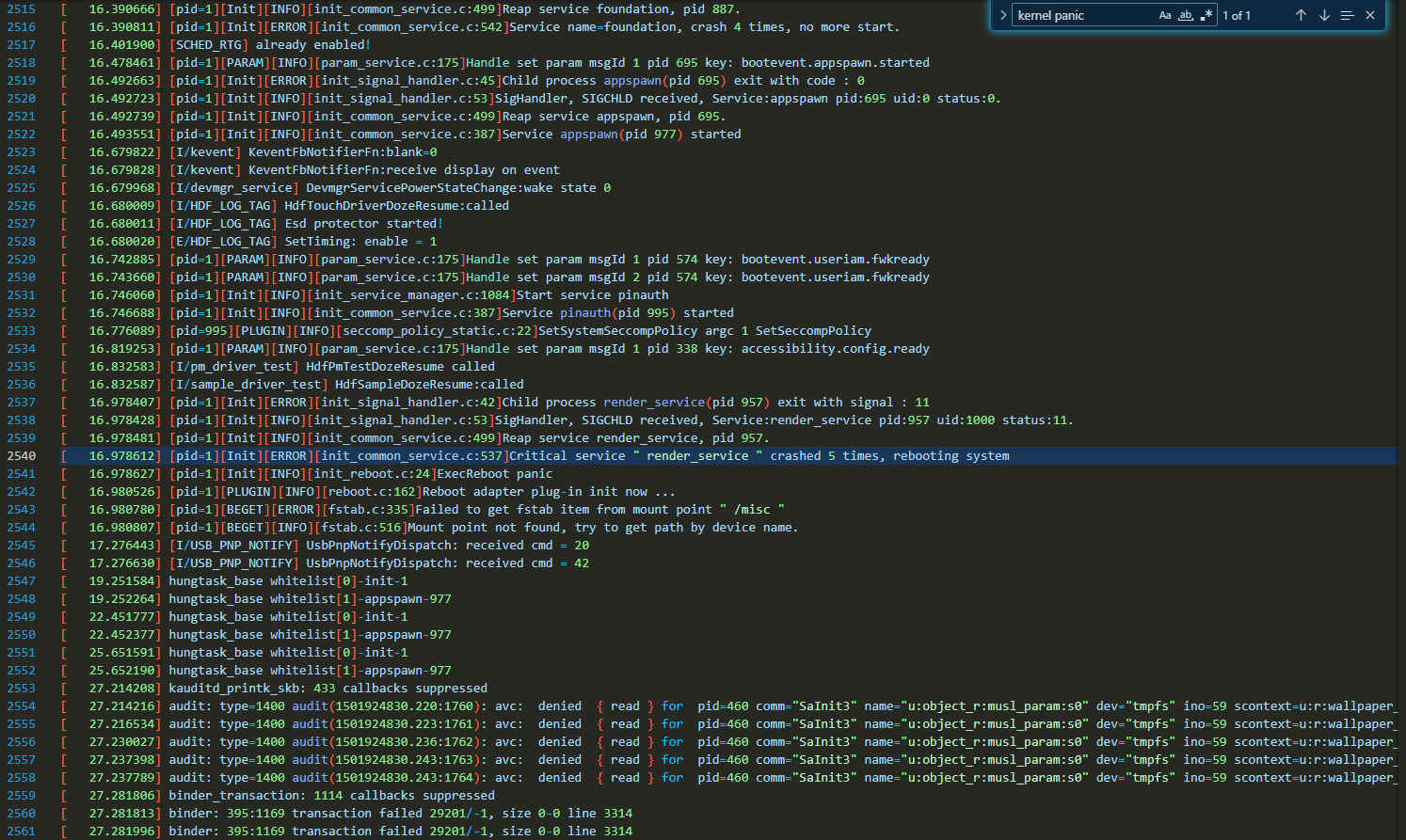Viewport: 1406px width, 840px height.
Task: Click 'received cmd = 20' USB notify text
Action: tap(527, 545)
